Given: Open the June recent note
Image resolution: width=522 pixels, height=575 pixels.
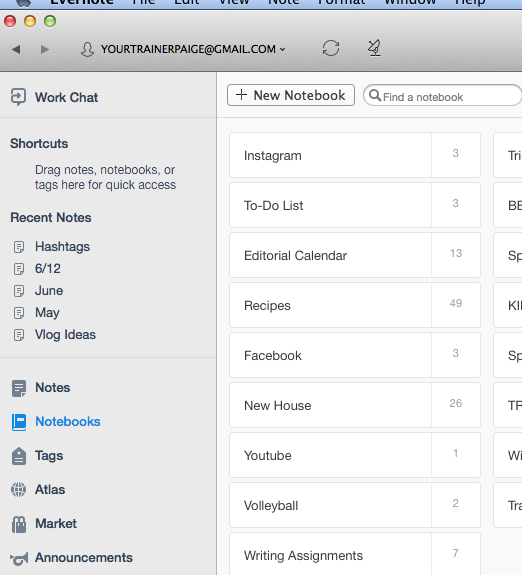Looking at the screenshot, I should click(49, 291).
